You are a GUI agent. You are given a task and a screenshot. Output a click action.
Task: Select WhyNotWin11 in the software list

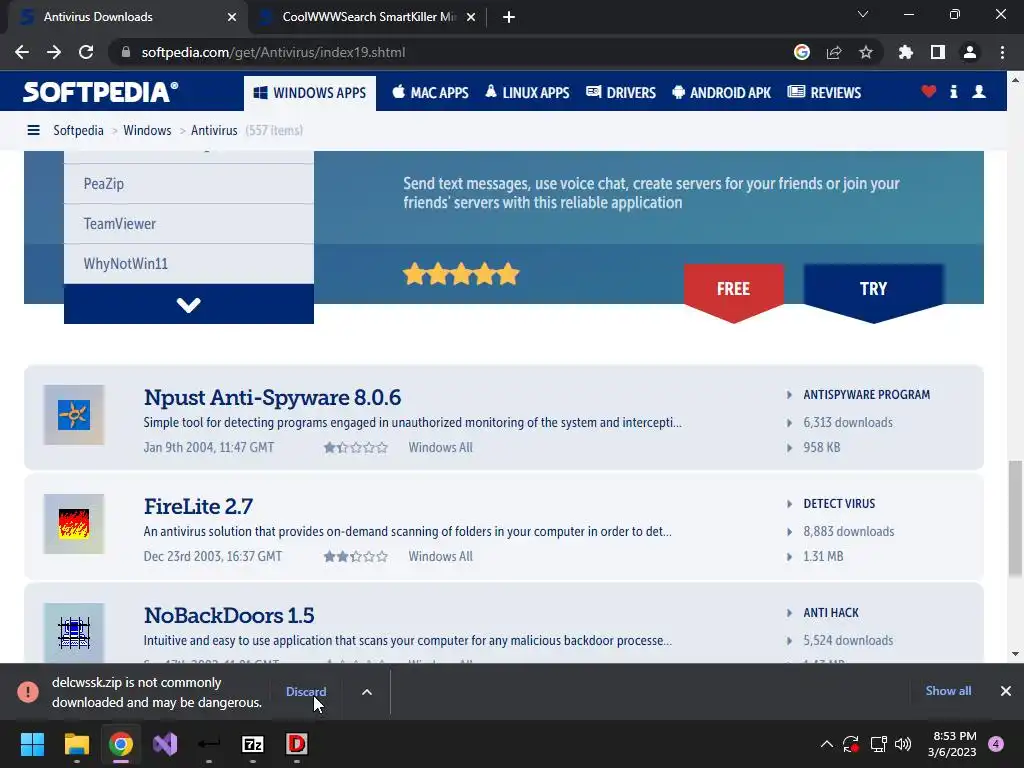click(x=189, y=264)
